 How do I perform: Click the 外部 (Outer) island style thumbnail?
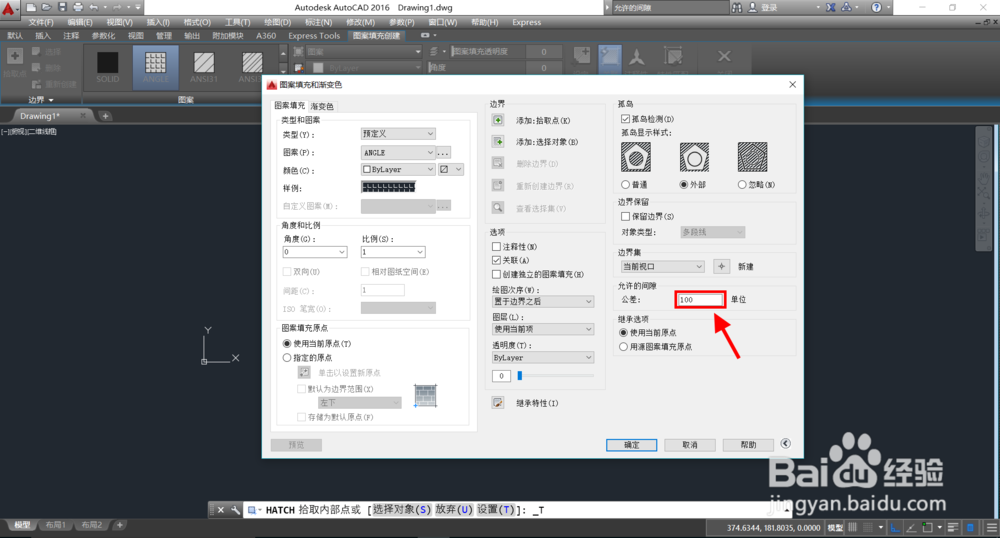(x=694, y=157)
